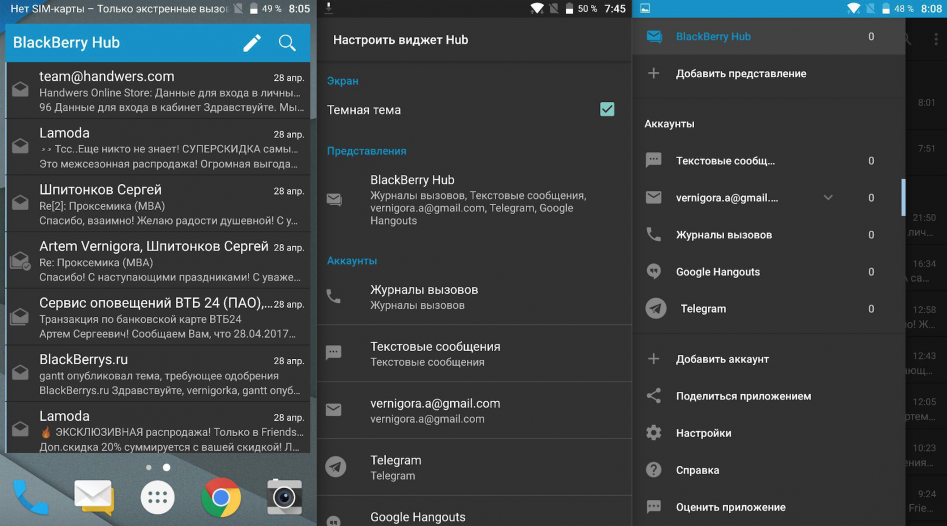The image size is (947, 526).
Task: Choose Текстовые сообщения account in widget settings
Action: [x=475, y=353]
